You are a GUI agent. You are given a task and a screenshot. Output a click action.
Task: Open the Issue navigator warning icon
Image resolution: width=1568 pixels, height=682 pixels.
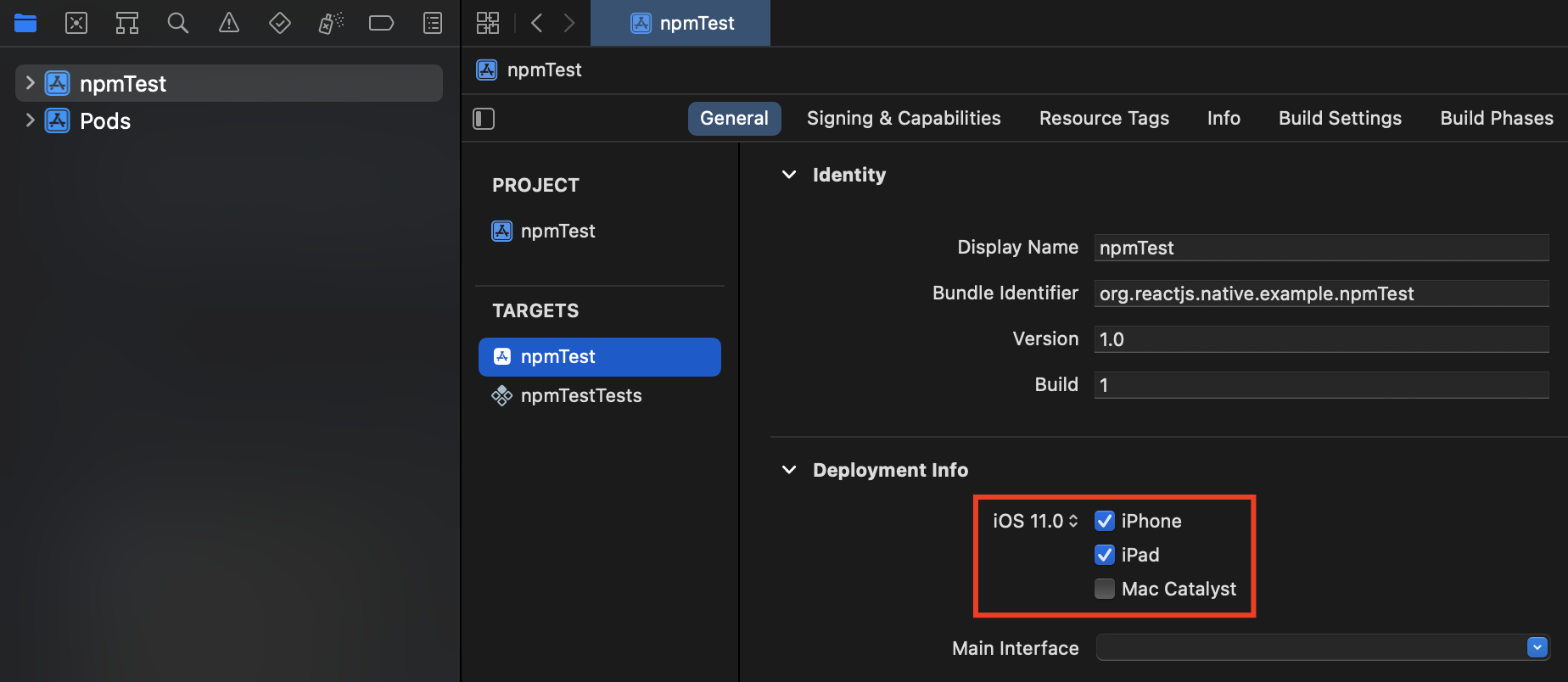click(x=229, y=23)
